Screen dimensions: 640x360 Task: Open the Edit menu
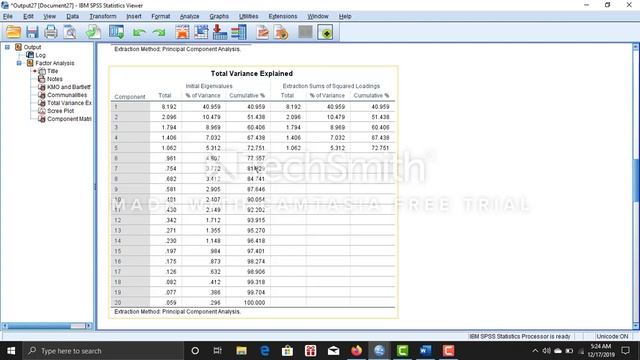[x=28, y=16]
